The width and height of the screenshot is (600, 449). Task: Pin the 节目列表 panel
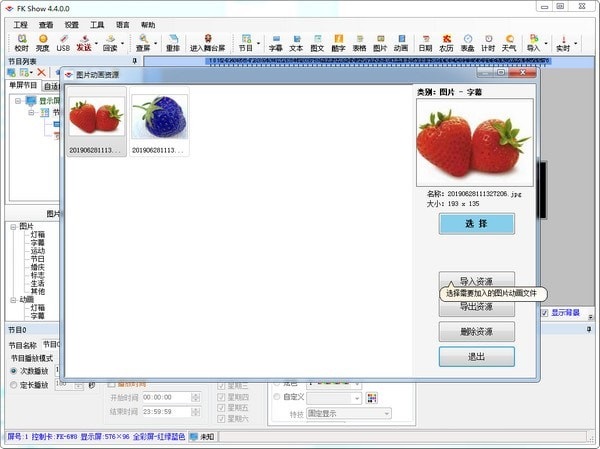click(135, 61)
